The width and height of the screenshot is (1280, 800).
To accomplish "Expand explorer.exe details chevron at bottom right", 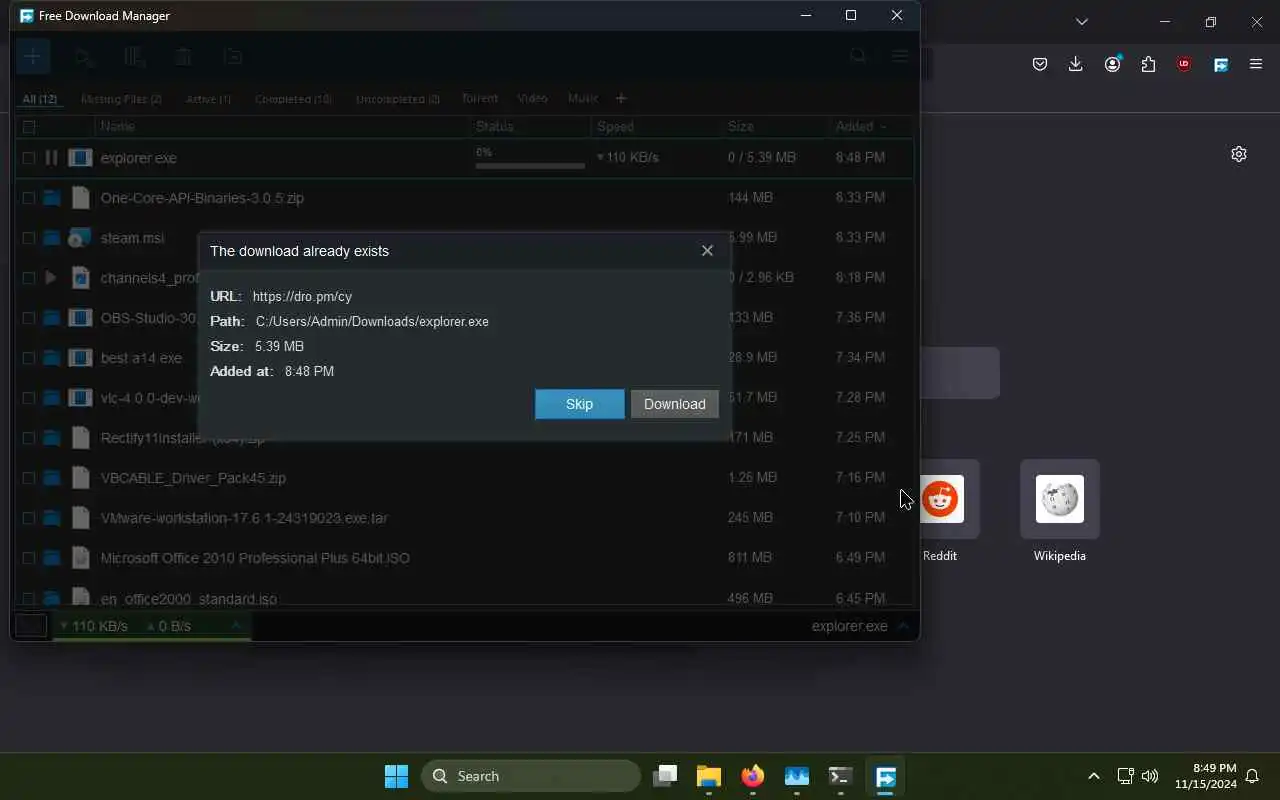I will [x=903, y=626].
